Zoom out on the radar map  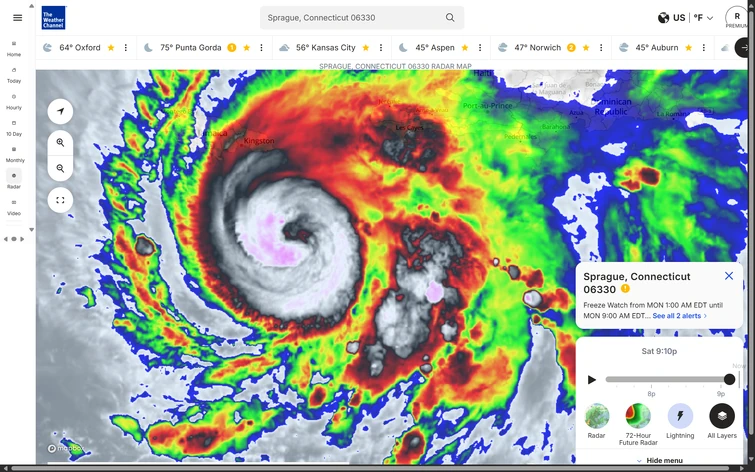pyautogui.click(x=60, y=168)
